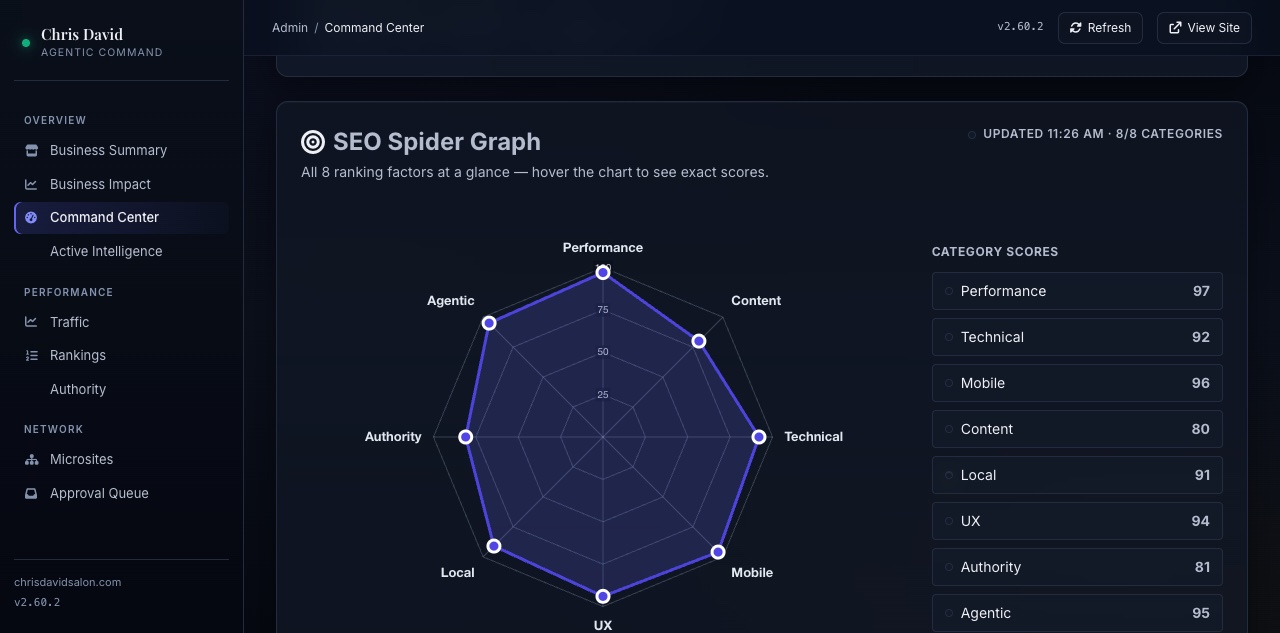The width and height of the screenshot is (1280, 633).
Task: Click the v2.60.2 version text in sidebar footer
Action: (37, 602)
